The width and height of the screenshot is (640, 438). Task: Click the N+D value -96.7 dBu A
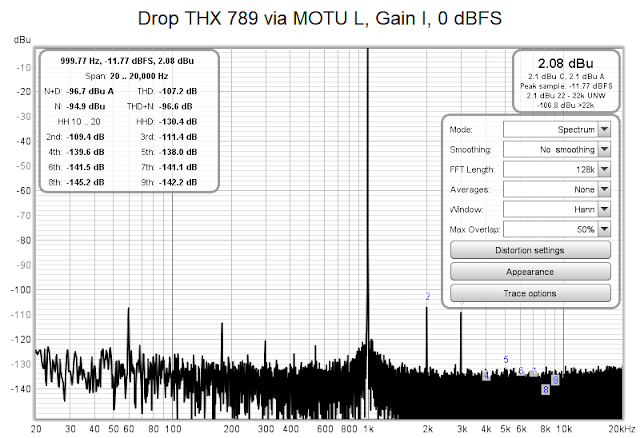(x=90, y=91)
